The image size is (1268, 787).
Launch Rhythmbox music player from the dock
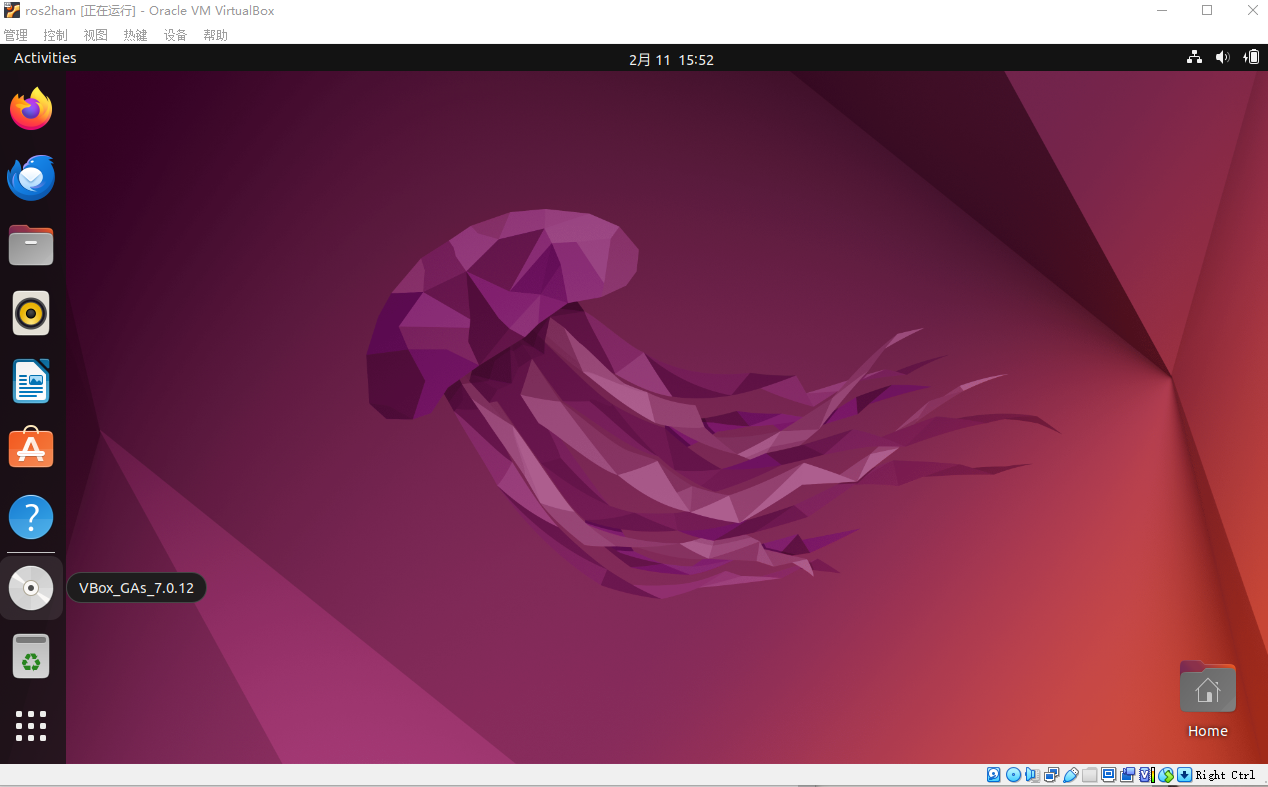coord(31,313)
